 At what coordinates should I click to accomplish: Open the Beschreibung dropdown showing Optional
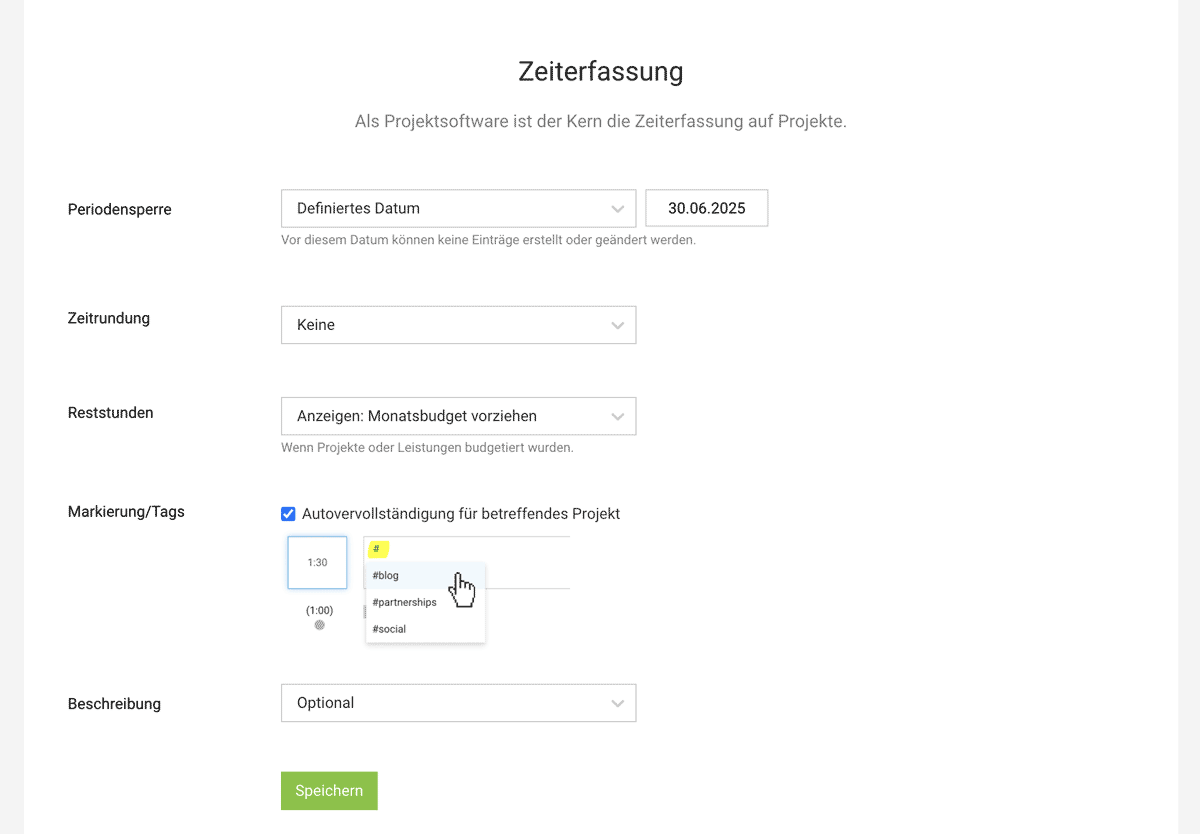pos(458,703)
